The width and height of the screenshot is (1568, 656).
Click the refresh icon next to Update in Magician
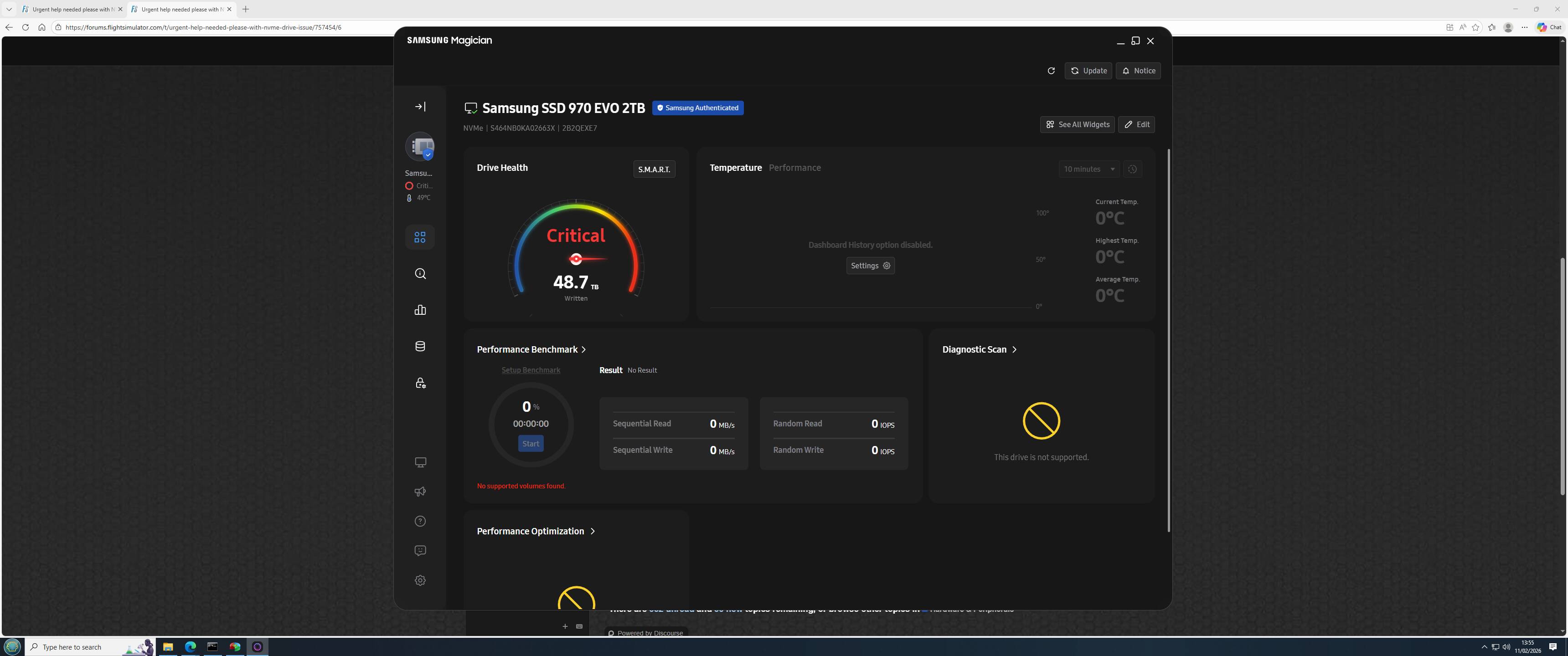(1051, 71)
